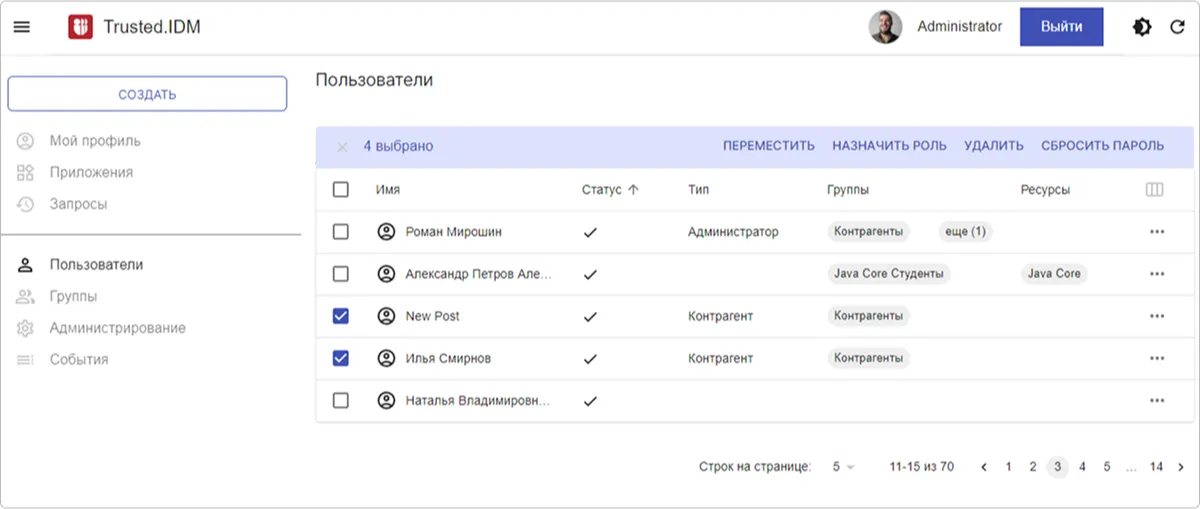
Task: Click the Выйти logout button
Action: pos(1061,27)
